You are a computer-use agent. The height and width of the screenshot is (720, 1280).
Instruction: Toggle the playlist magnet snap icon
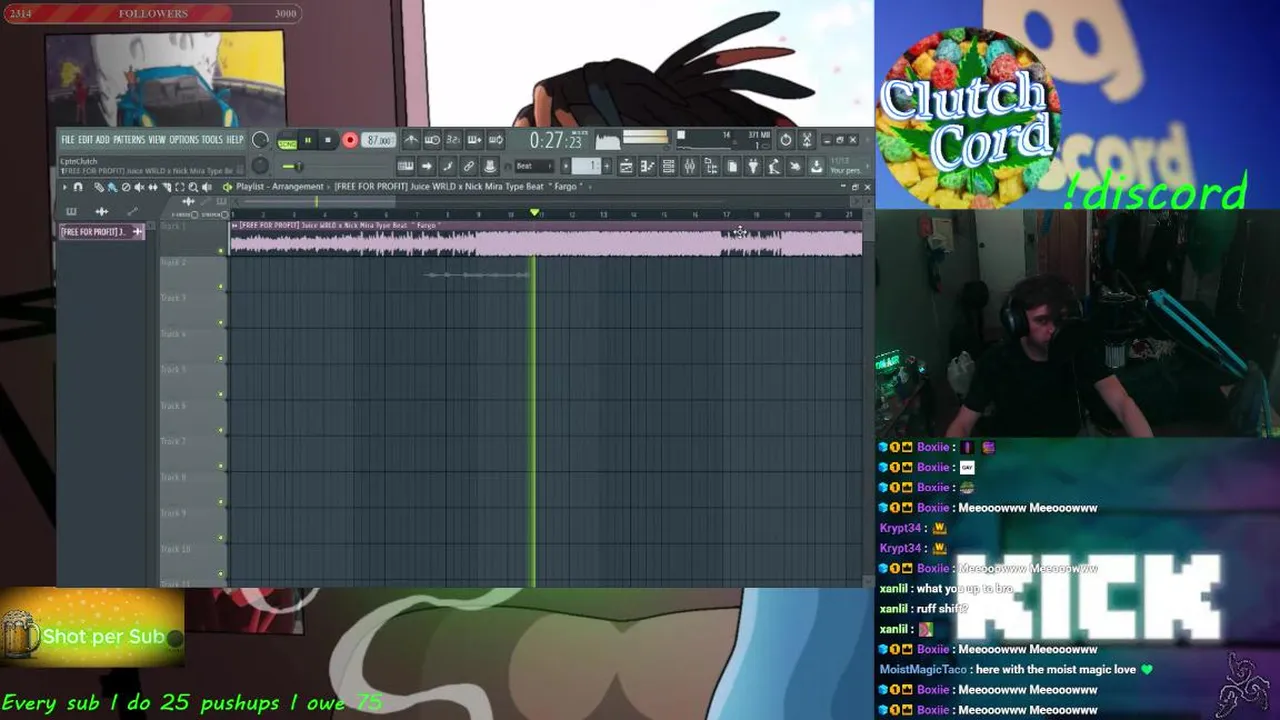tap(78, 186)
